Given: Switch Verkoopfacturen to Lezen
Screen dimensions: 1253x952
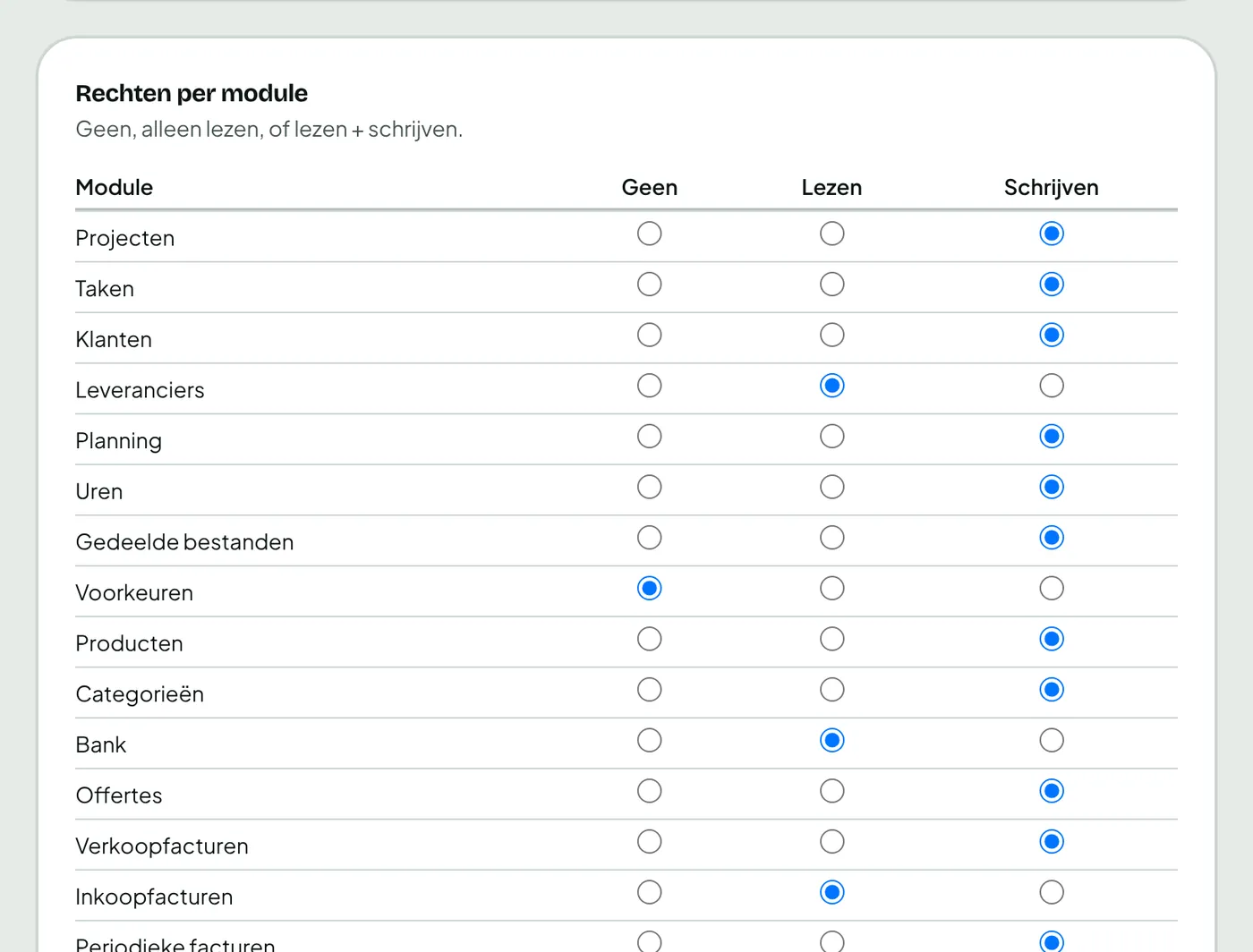Looking at the screenshot, I should pos(832,842).
